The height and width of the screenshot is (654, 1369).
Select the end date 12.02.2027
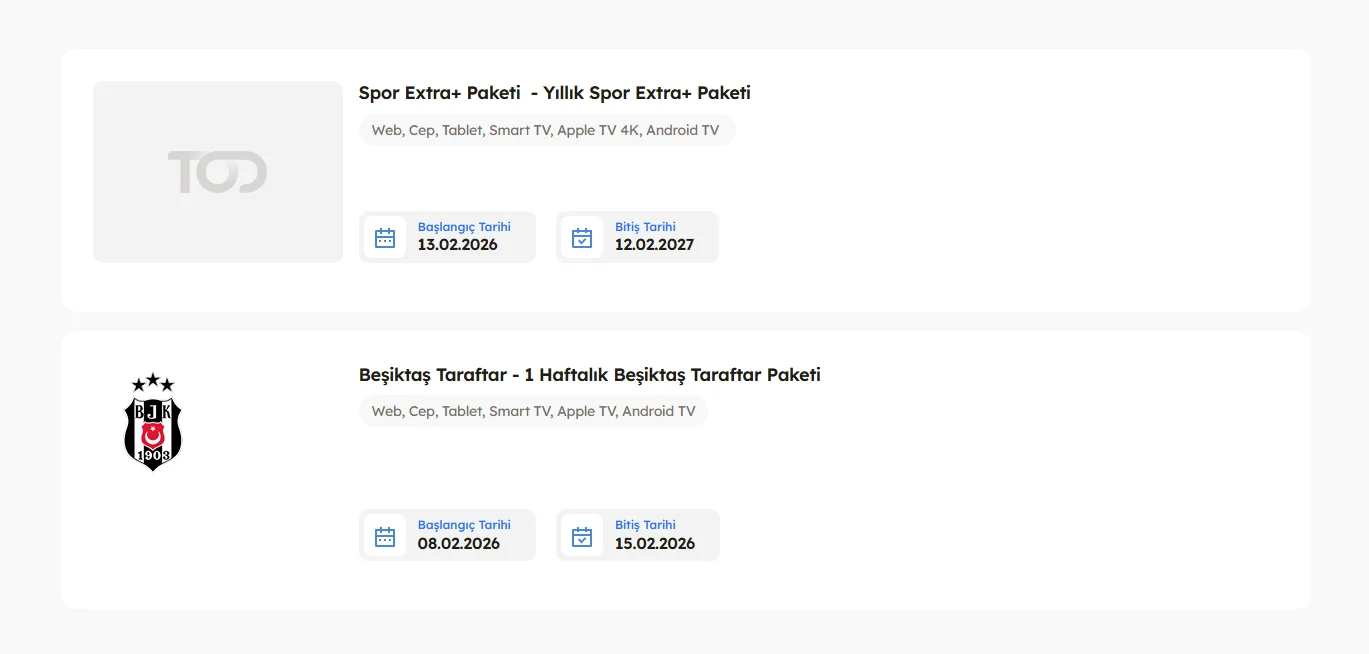click(654, 245)
